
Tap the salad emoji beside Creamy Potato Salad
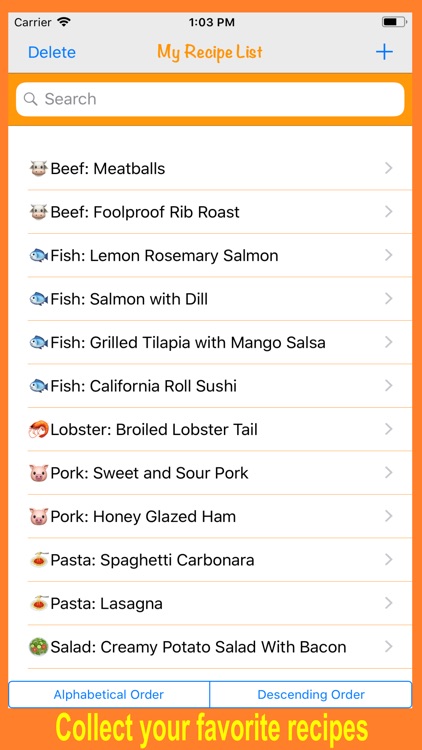pyautogui.click(x=38, y=647)
